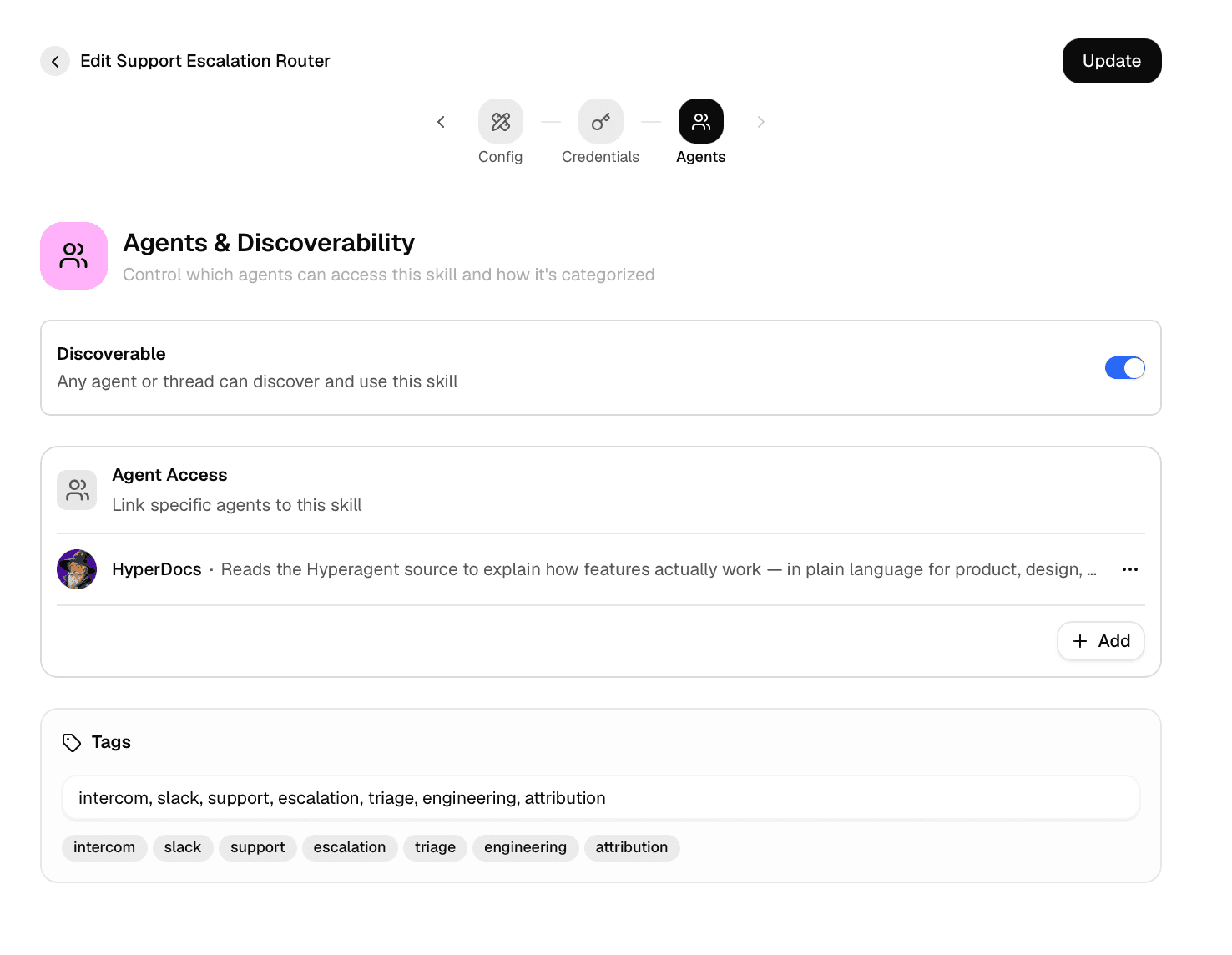Click the engineering tag chip
The height and width of the screenshot is (955, 1232).
click(x=526, y=847)
